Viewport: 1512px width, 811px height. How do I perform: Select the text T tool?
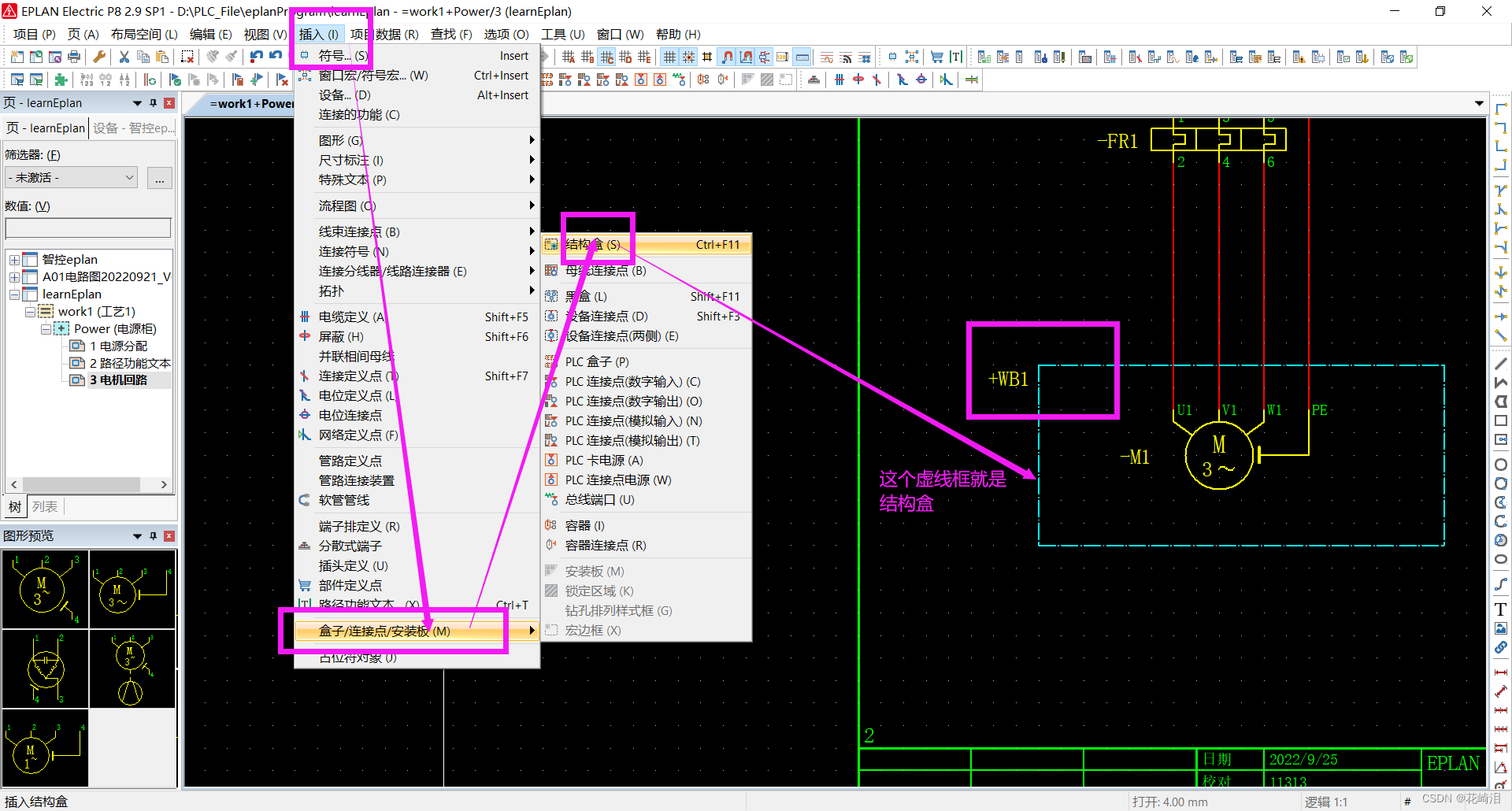(x=1501, y=609)
